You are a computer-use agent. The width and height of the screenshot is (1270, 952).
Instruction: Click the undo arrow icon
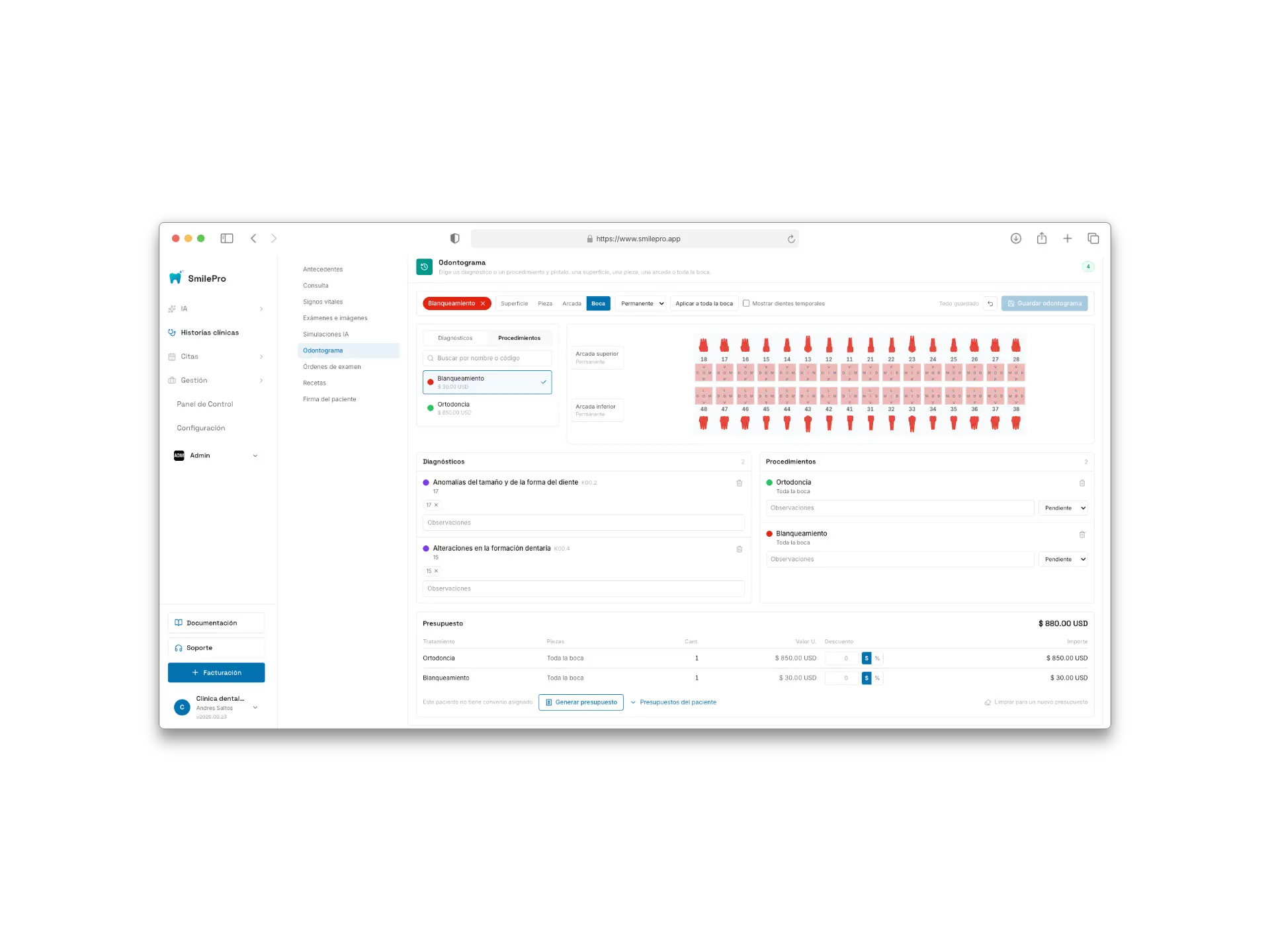[x=990, y=303]
